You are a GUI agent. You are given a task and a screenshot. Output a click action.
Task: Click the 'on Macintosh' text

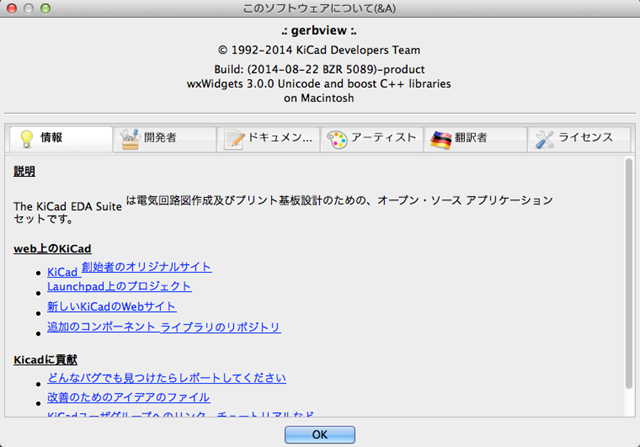pyautogui.click(x=319, y=98)
